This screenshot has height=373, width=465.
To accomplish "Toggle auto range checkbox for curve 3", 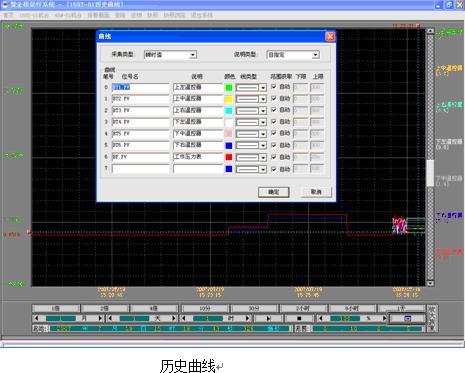I will [x=274, y=121].
